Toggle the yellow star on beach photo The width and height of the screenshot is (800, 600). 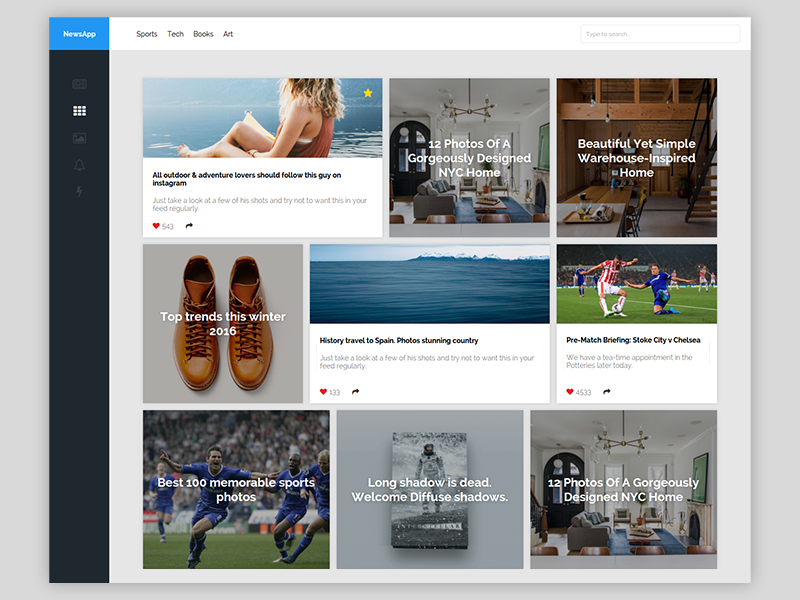368,93
